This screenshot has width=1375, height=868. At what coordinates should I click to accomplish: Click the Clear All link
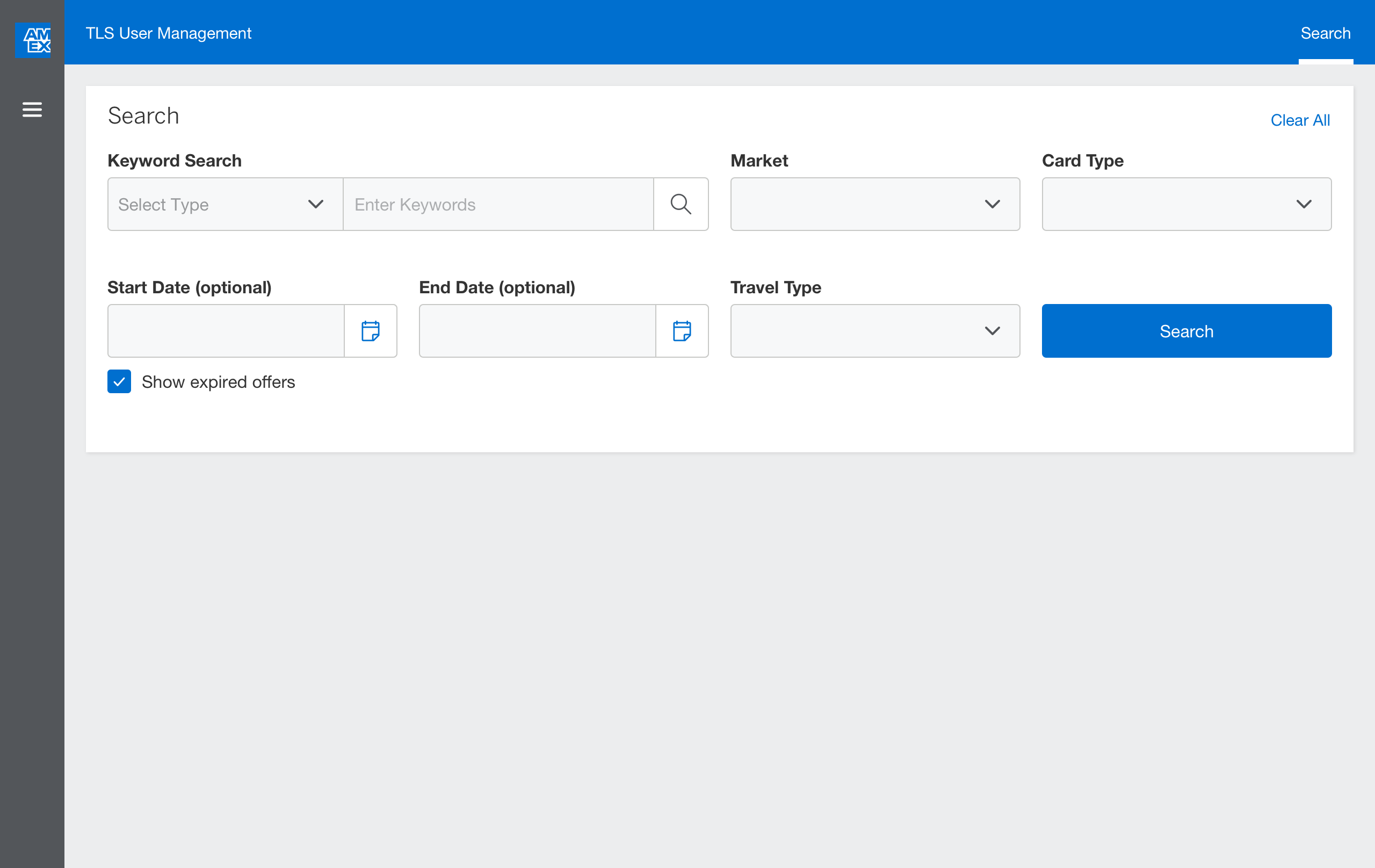point(1300,120)
